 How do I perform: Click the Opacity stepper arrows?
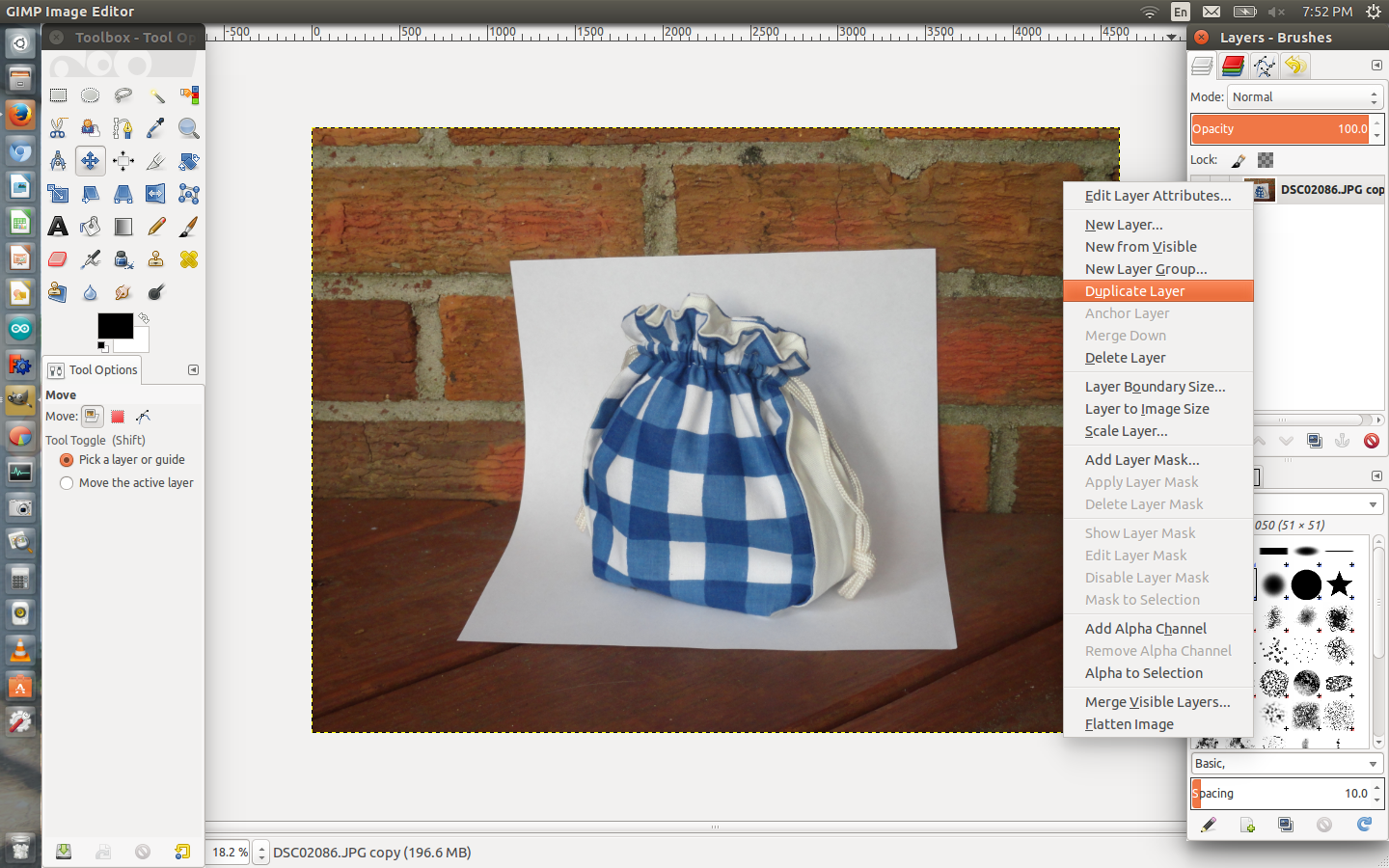[1377, 129]
